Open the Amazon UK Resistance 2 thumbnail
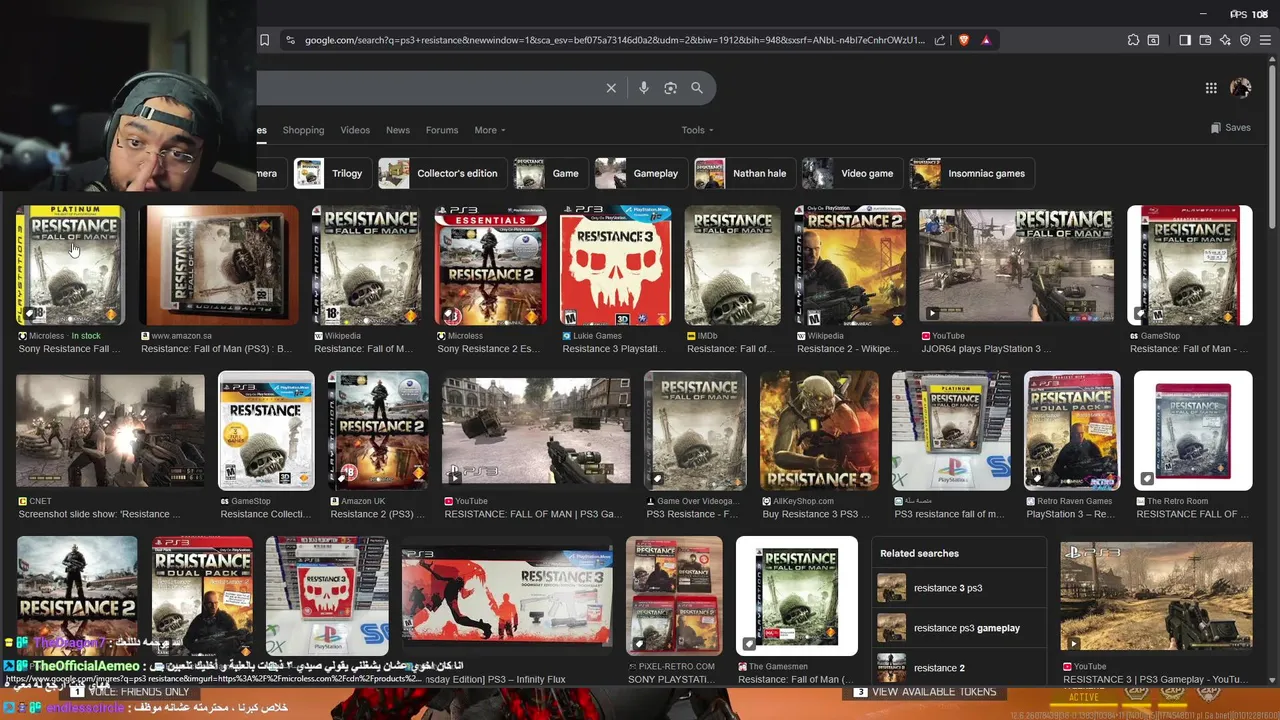This screenshot has height=720, width=1280. coord(378,431)
